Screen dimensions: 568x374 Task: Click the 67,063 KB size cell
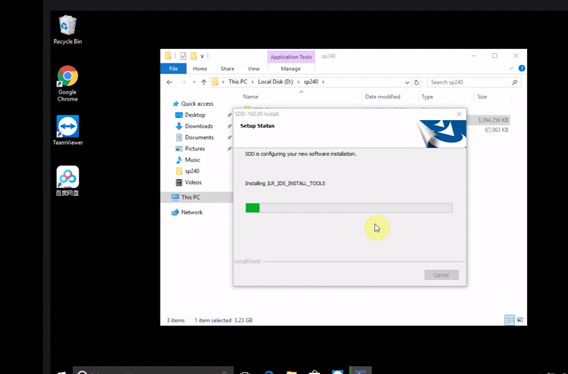click(496, 130)
